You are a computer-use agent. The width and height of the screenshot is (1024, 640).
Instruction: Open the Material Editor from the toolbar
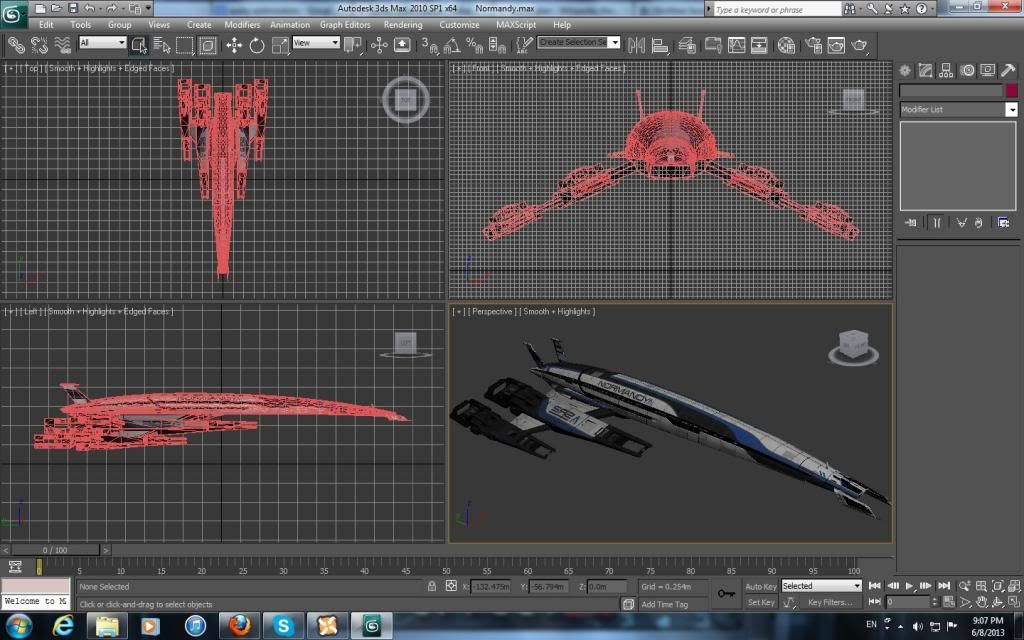(x=787, y=45)
